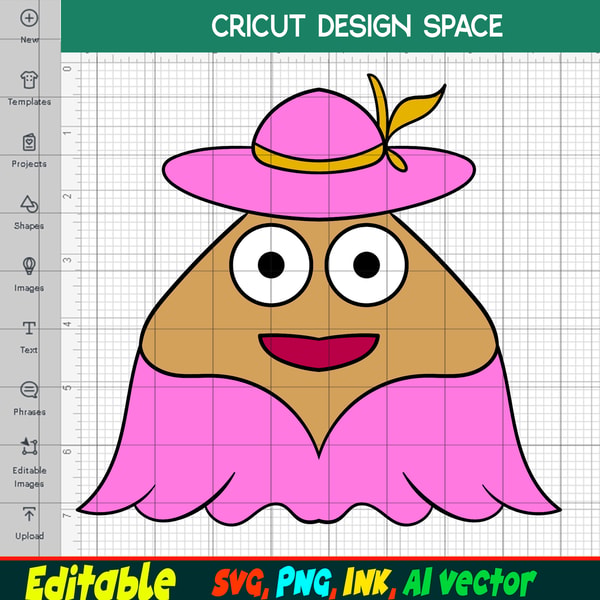Click the Upload arrow icon
Image resolution: width=600 pixels, height=600 pixels.
29,514
